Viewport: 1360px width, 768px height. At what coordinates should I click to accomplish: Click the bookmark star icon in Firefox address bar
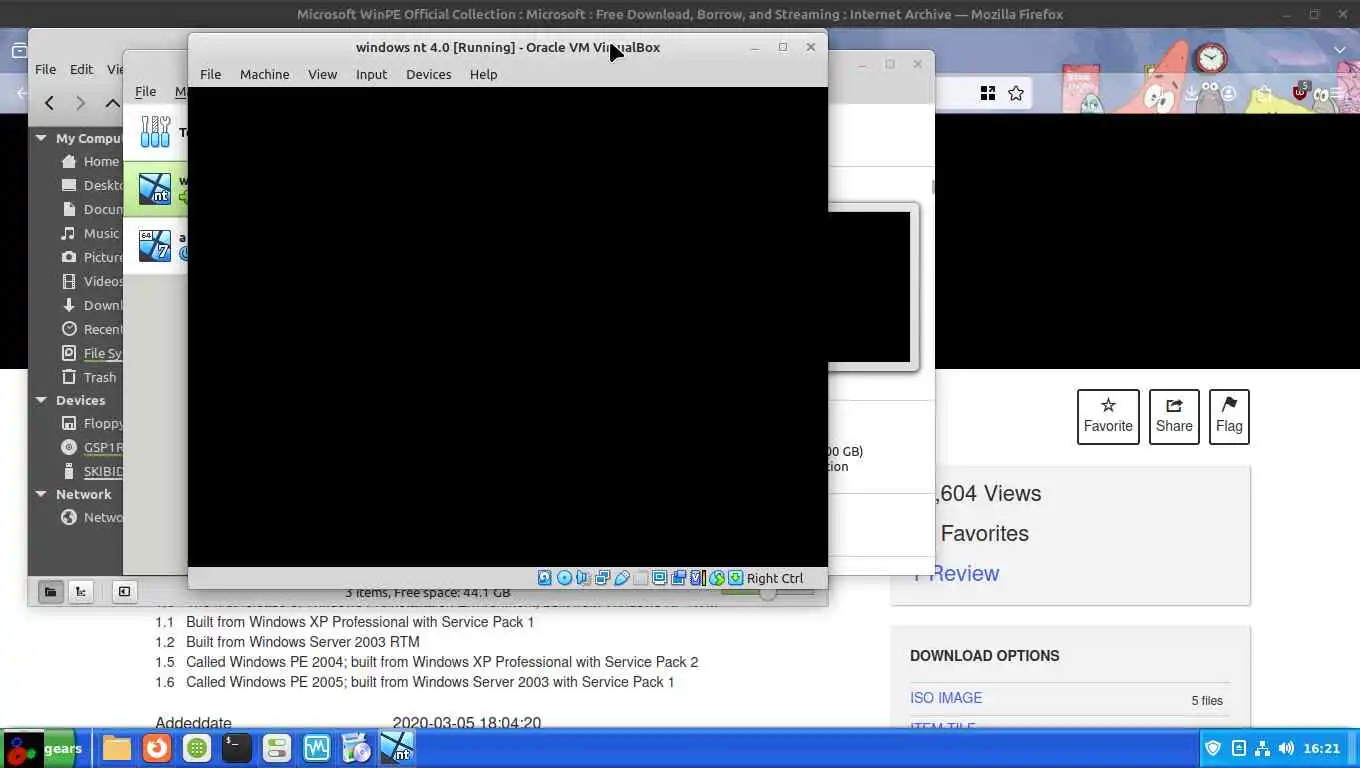click(1016, 93)
